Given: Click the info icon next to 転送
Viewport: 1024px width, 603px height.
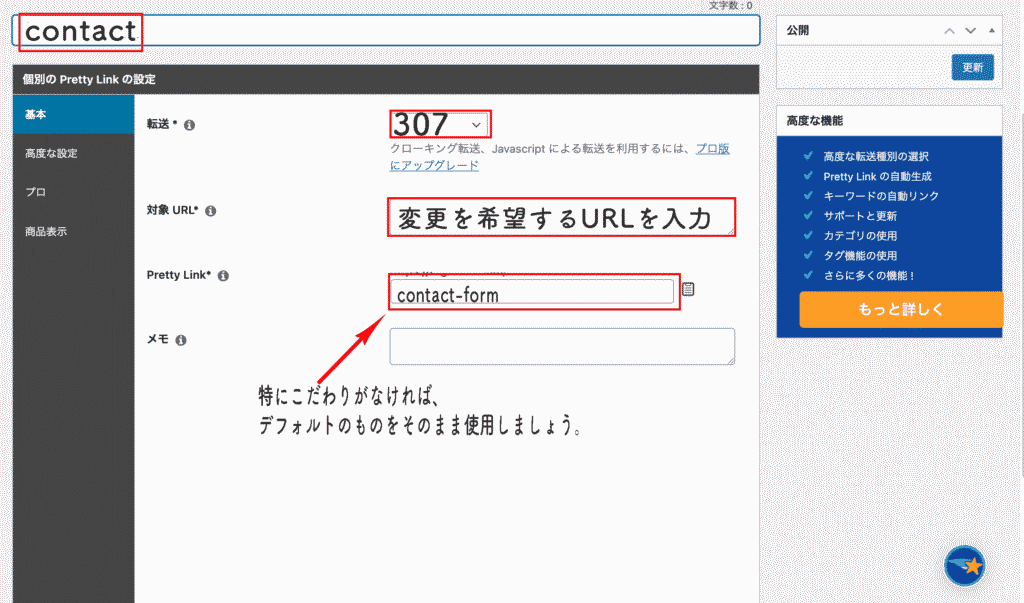Looking at the screenshot, I should pyautogui.click(x=190, y=125).
